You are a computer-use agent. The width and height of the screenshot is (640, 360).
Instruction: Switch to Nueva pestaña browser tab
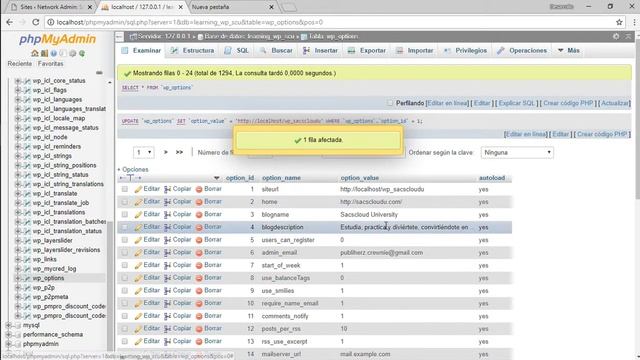click(x=233, y=7)
